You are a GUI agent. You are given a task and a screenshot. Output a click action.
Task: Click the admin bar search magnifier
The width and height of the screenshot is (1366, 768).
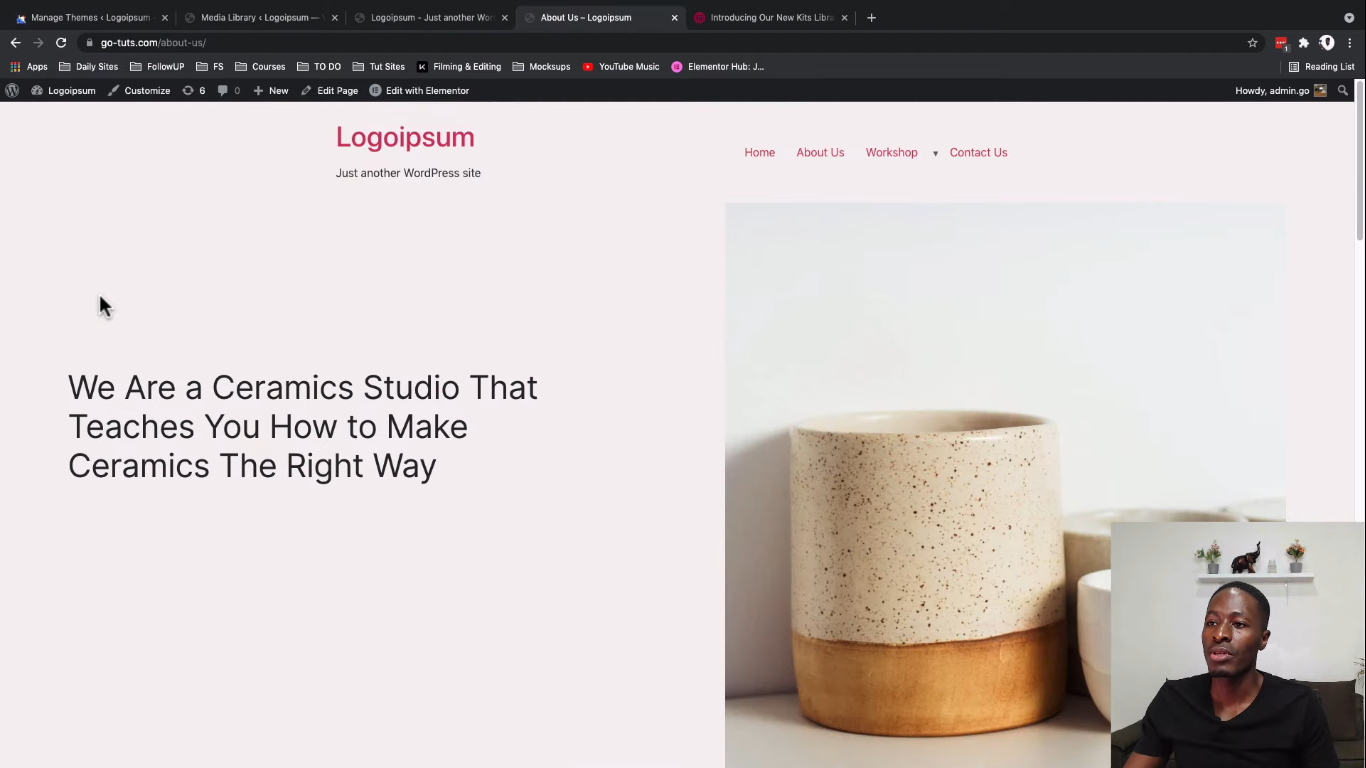point(1343,90)
